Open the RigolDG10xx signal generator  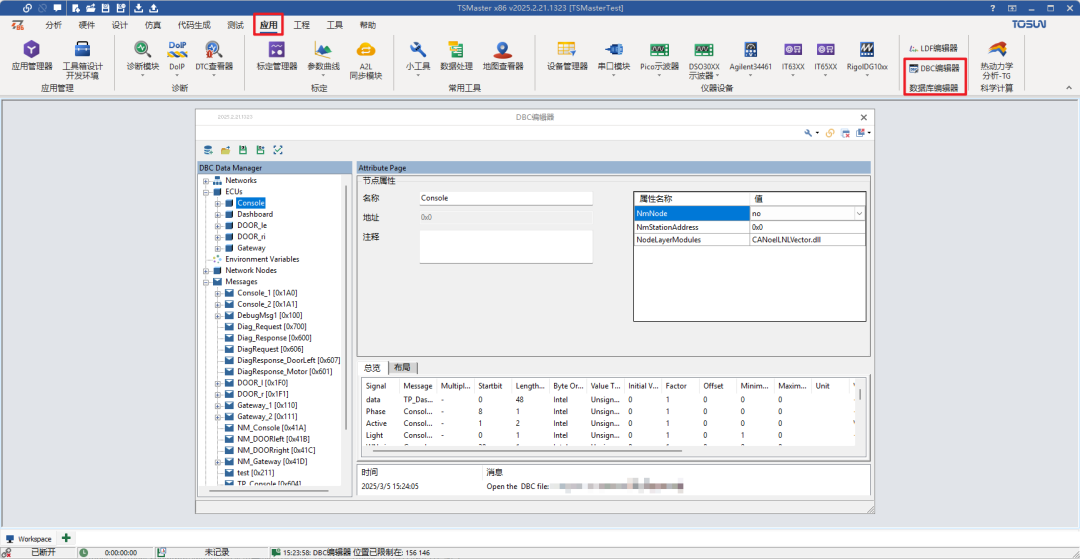pyautogui.click(x=866, y=55)
